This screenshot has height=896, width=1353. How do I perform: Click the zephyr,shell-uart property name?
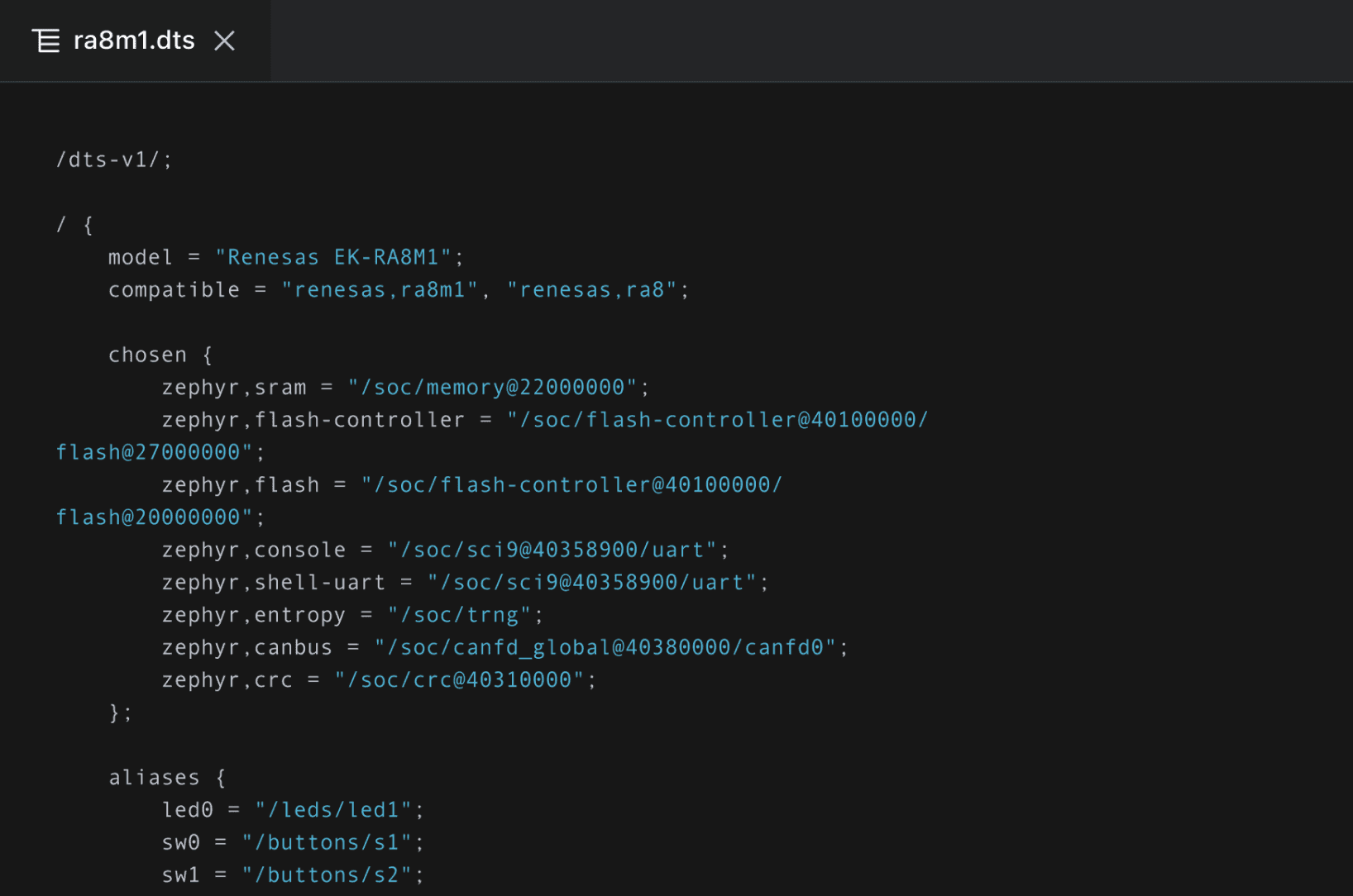point(274,583)
